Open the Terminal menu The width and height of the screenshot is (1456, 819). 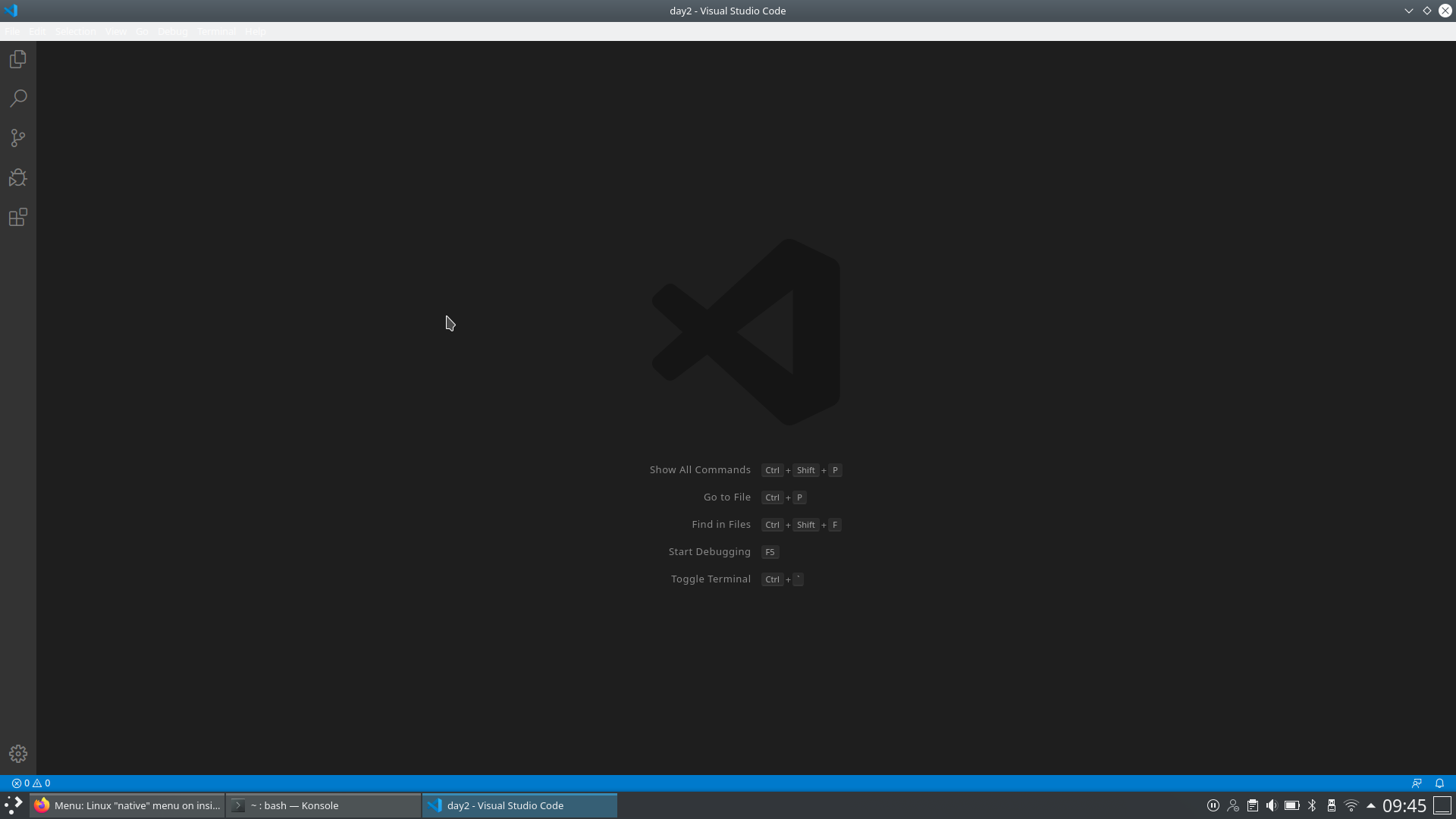[x=216, y=31]
